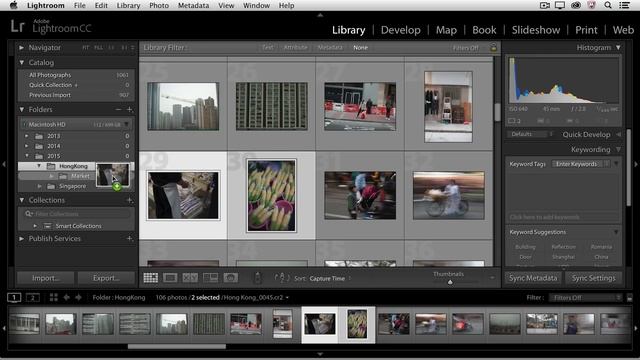This screenshot has width=640, height=360.
Task: Enable Attribute library filter
Action: (296, 47)
